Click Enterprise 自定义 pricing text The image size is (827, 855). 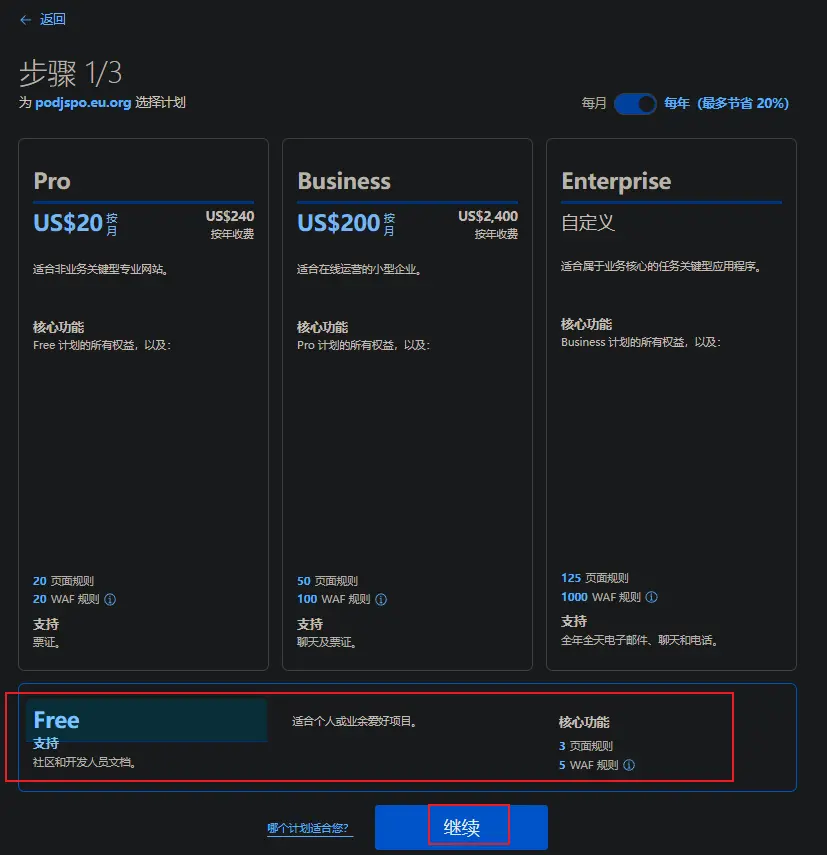(x=588, y=223)
